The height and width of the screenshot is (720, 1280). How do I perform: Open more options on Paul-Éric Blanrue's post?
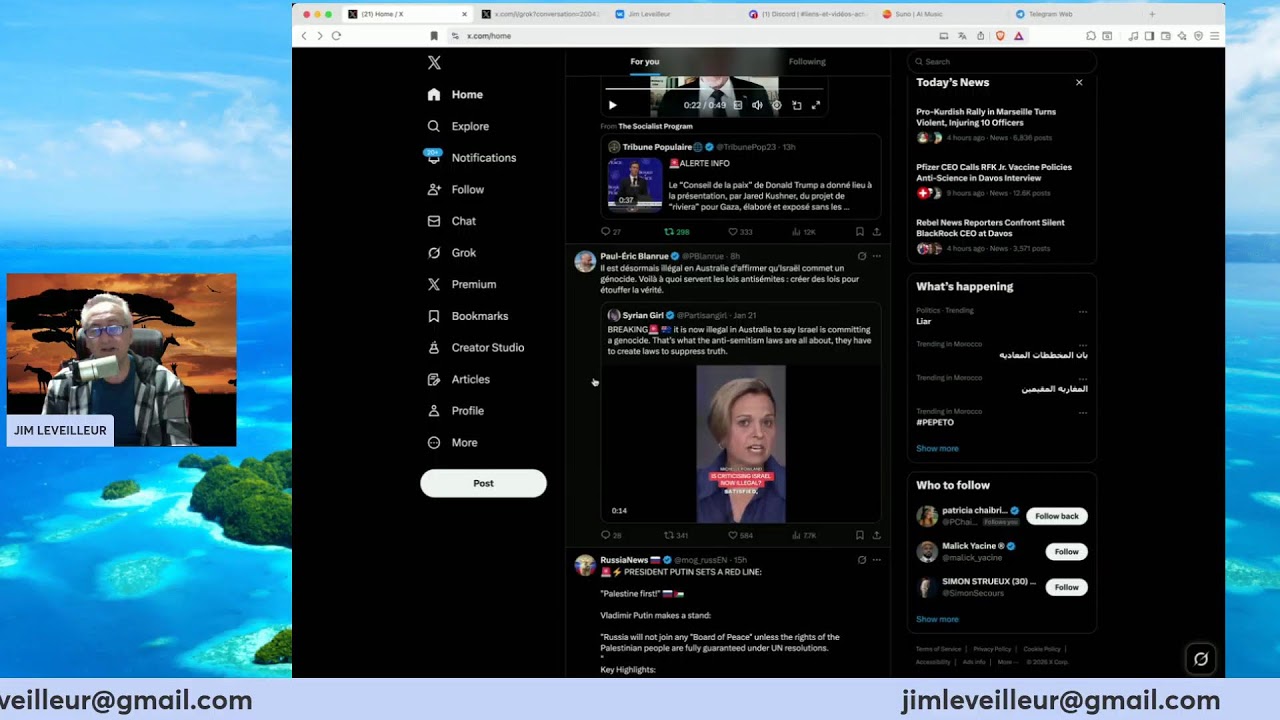pos(877,256)
